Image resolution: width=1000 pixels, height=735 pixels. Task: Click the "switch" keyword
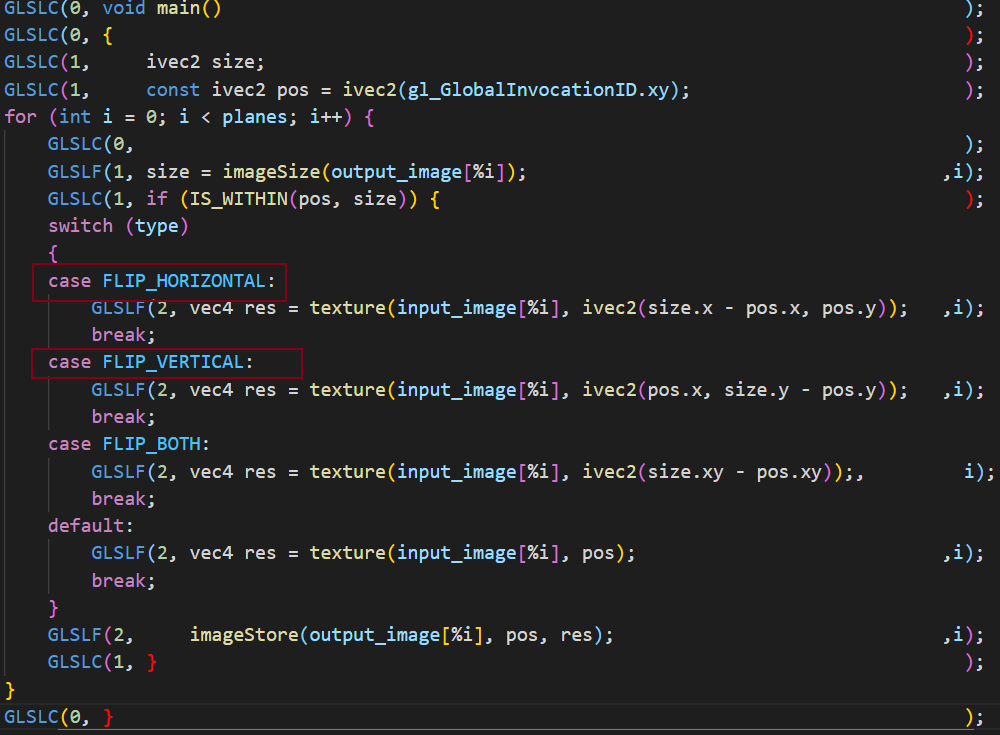pyautogui.click(x=80, y=226)
